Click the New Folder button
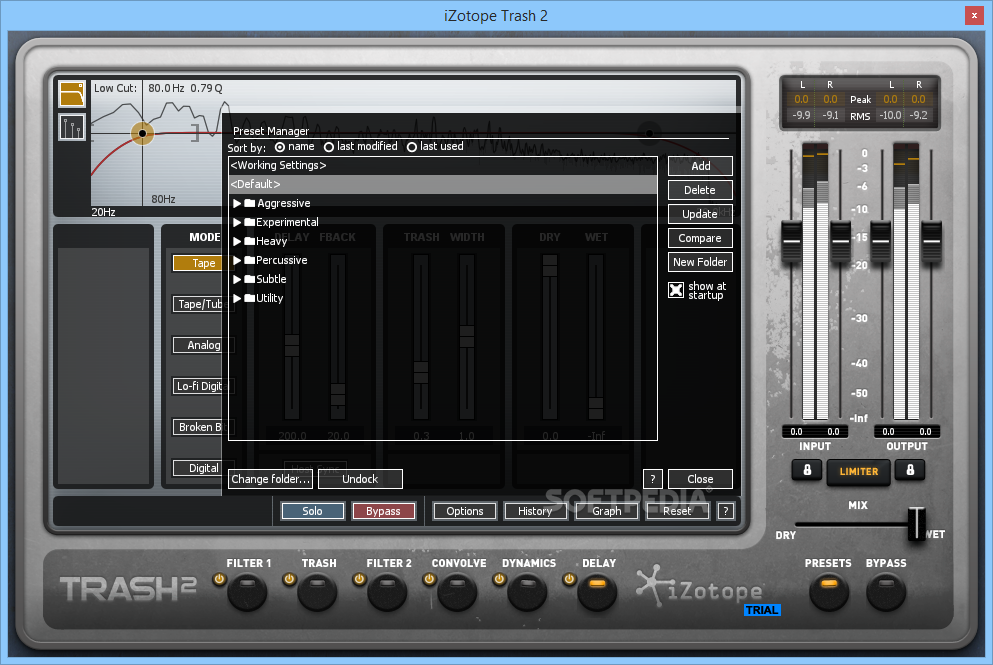 700,262
